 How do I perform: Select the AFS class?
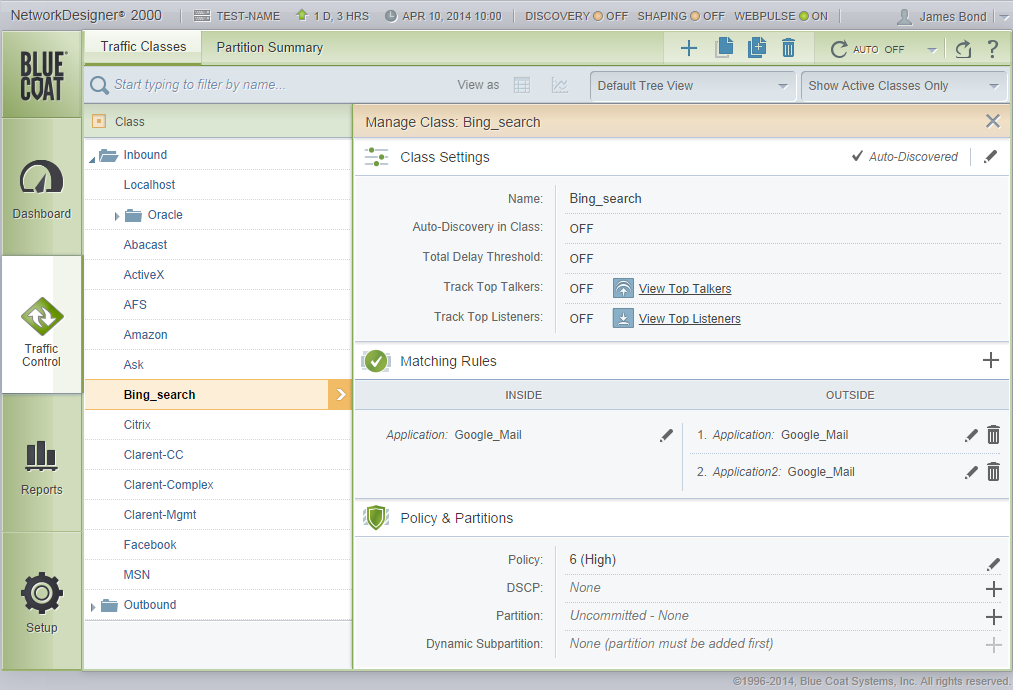point(135,305)
